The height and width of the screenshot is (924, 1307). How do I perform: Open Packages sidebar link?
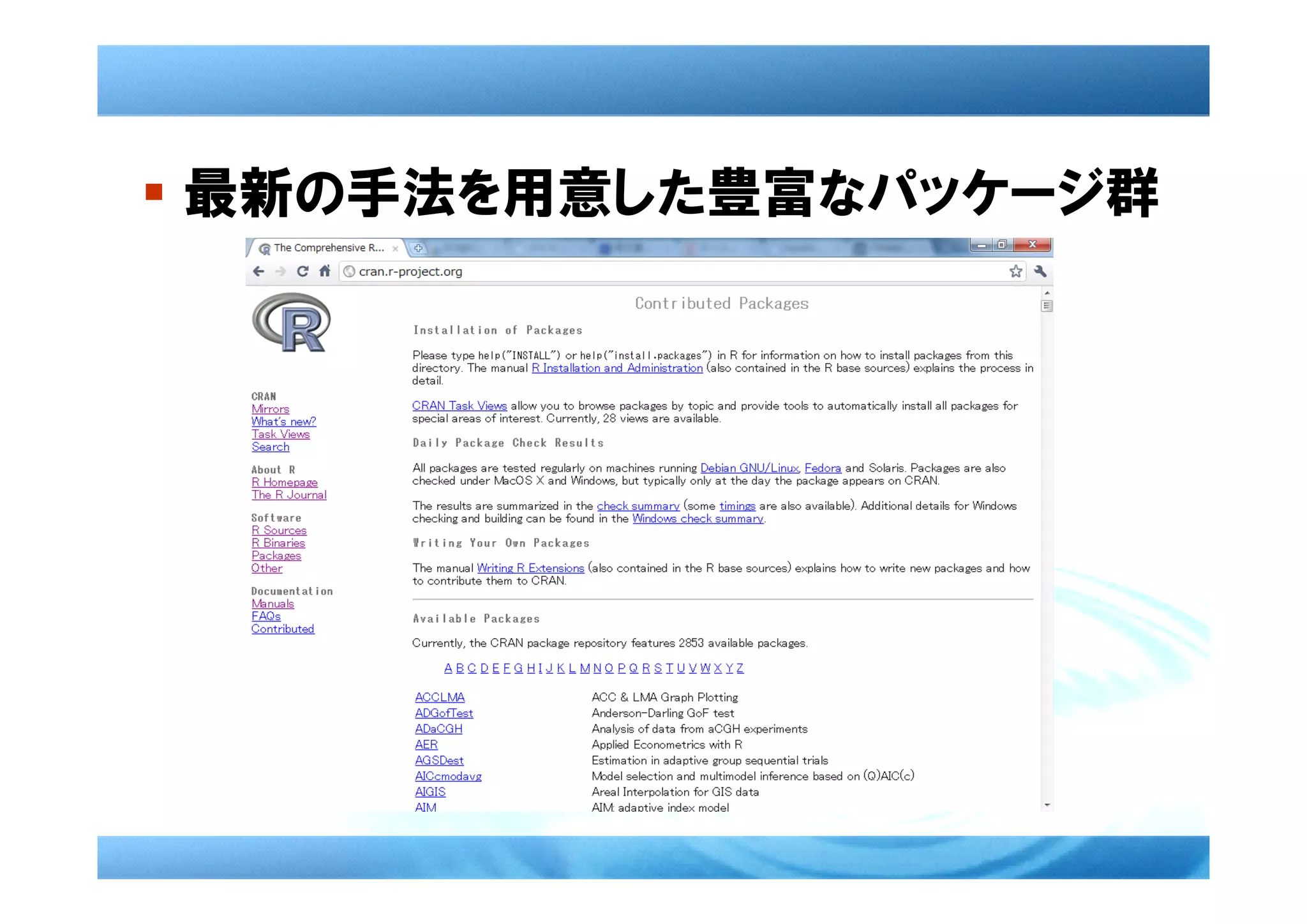click(x=276, y=556)
